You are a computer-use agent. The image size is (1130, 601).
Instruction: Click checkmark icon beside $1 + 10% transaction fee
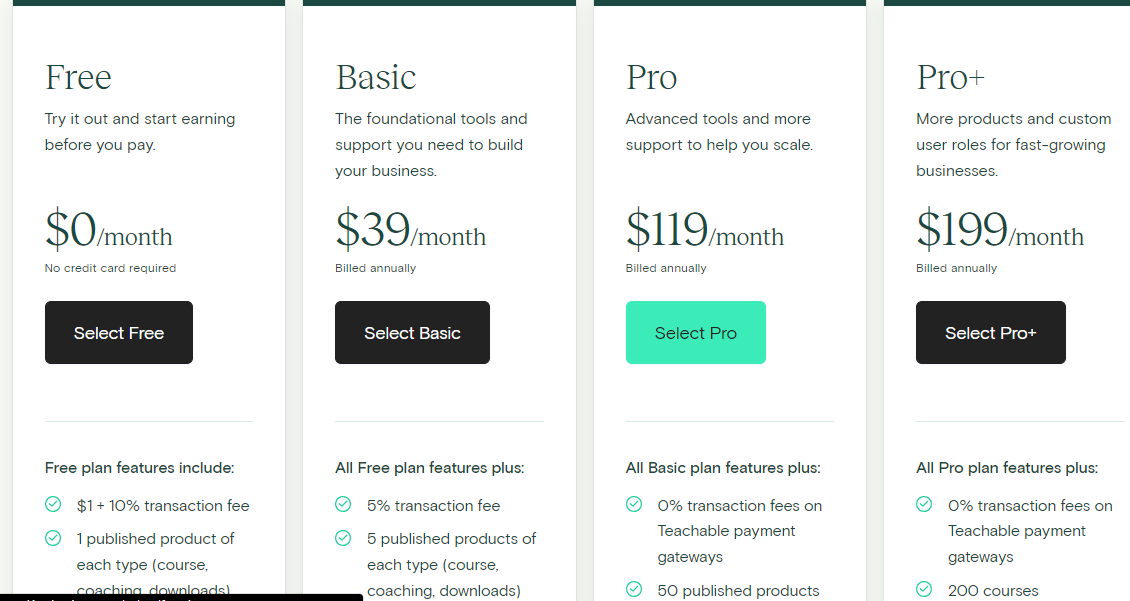point(53,505)
